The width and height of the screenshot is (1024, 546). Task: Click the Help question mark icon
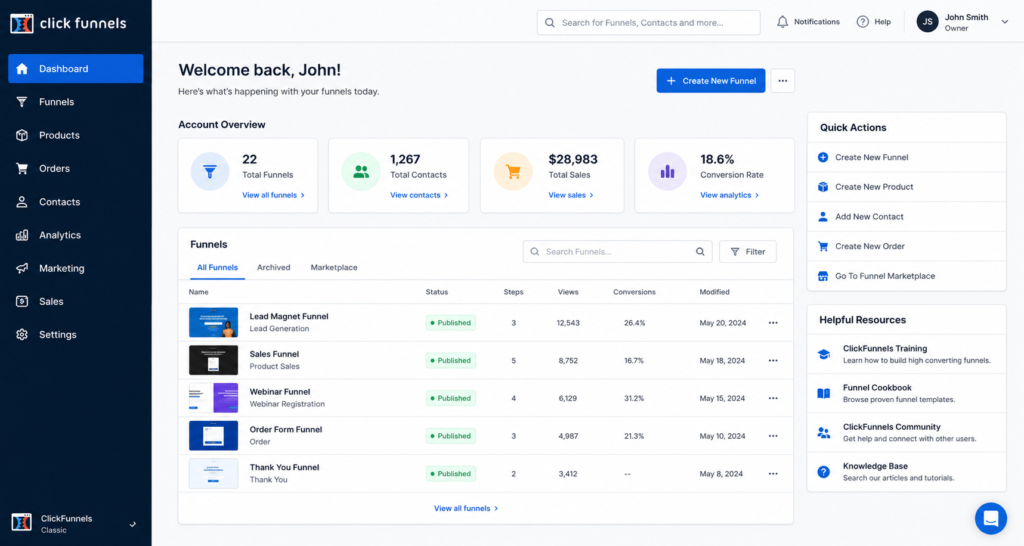tap(863, 22)
